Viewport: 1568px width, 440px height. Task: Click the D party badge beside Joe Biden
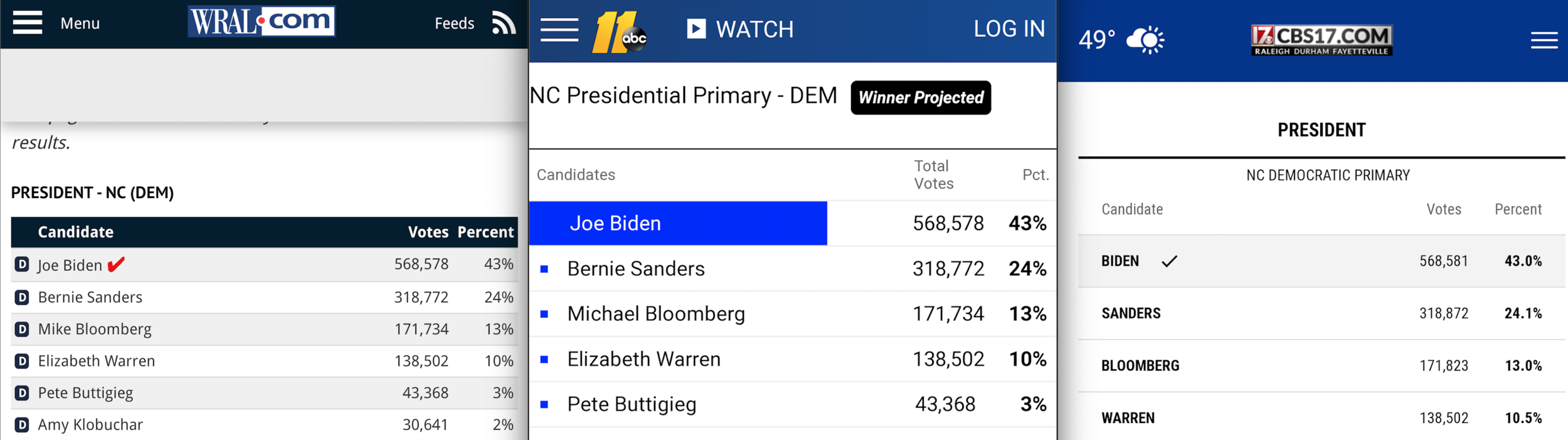22,265
